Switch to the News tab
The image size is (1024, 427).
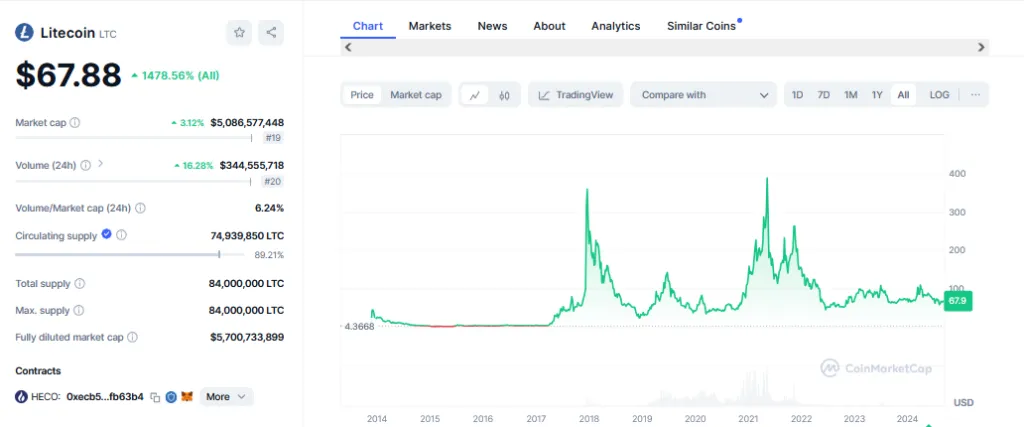pos(492,26)
